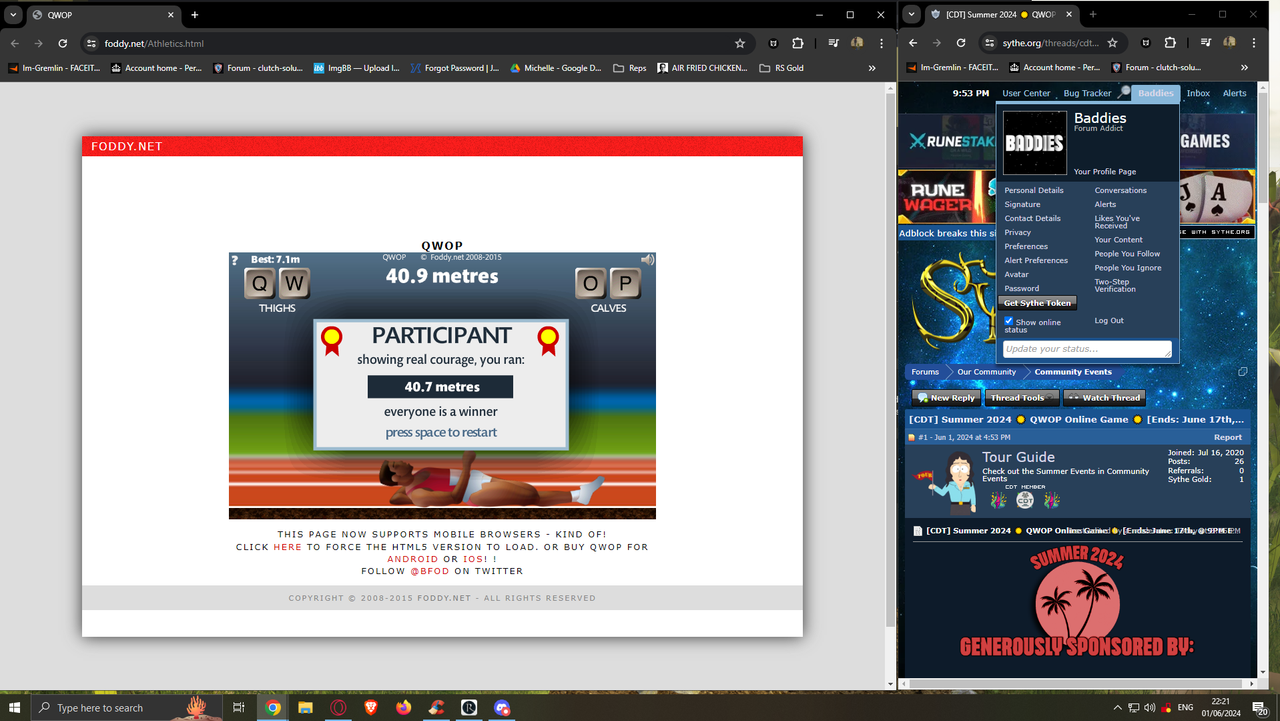Click the New Reply button

coord(945,398)
